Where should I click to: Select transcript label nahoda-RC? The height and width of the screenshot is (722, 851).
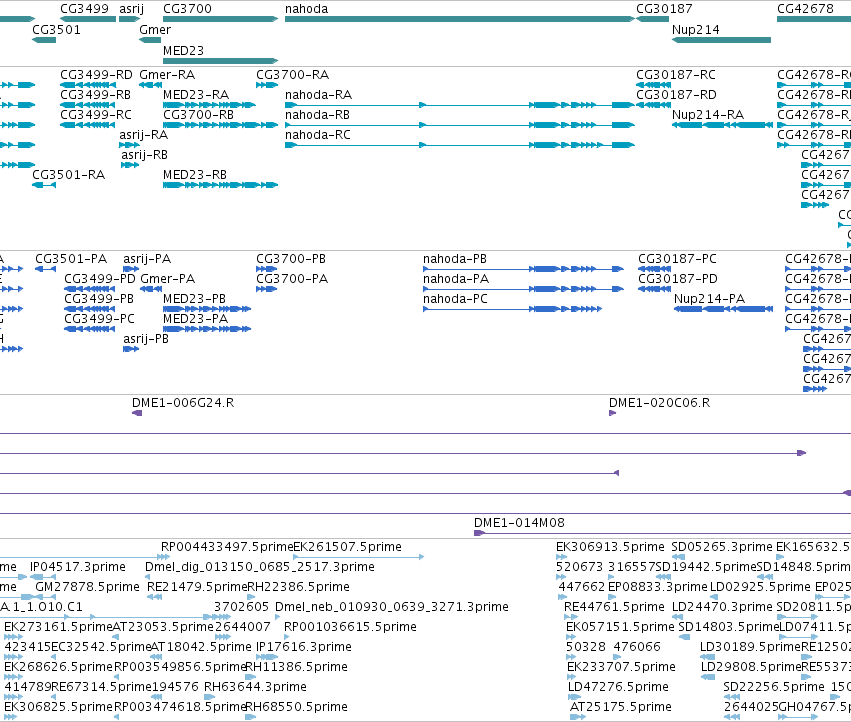[x=317, y=135]
